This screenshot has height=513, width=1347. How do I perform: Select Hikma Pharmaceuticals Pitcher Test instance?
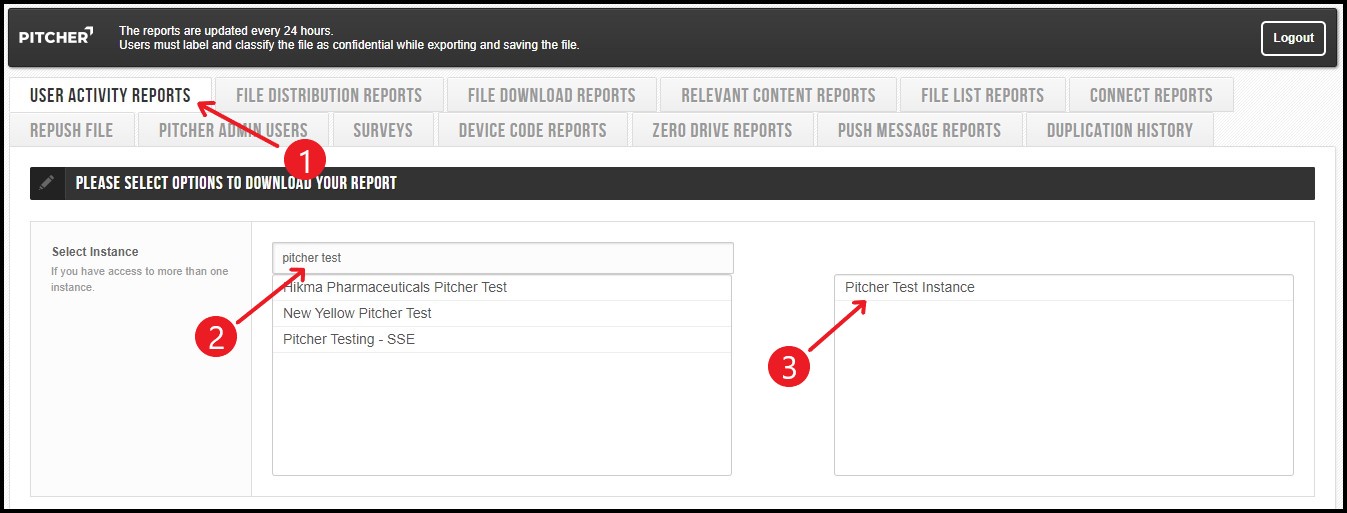pos(395,287)
